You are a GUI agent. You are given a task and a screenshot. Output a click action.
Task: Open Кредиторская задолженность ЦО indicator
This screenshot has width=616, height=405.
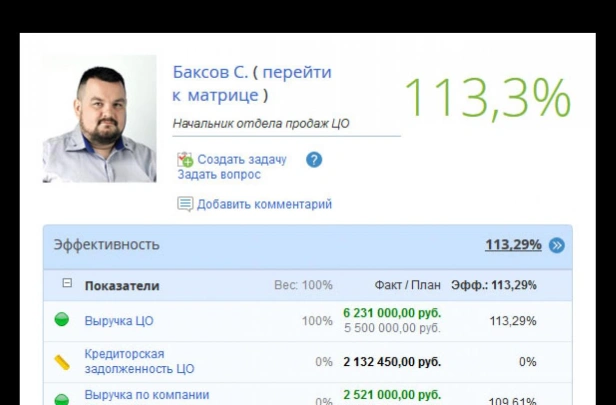pos(139,361)
